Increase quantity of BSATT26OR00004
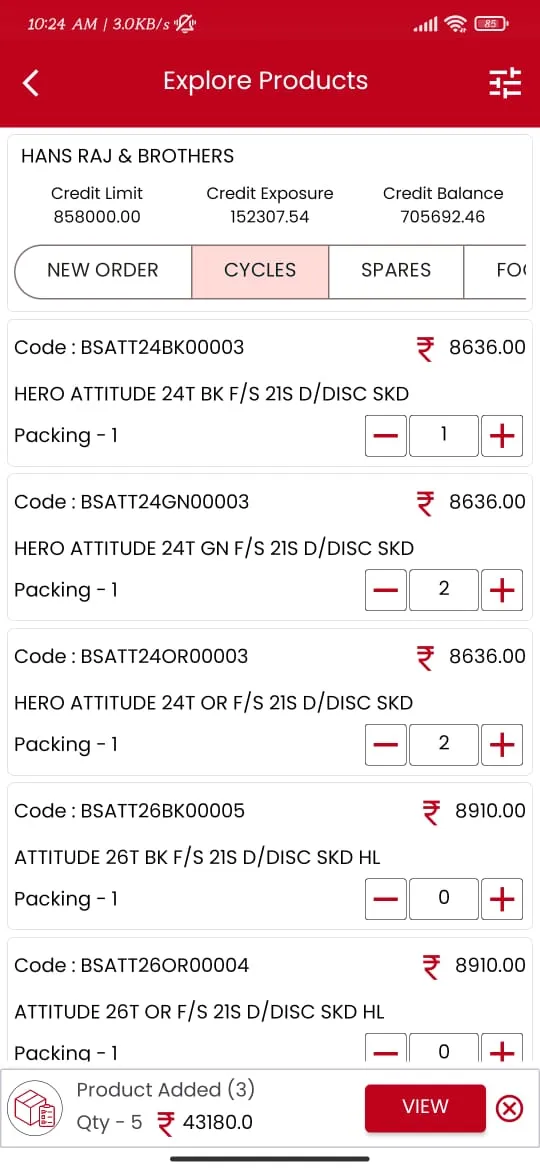The image size is (540, 1170). (x=502, y=1048)
